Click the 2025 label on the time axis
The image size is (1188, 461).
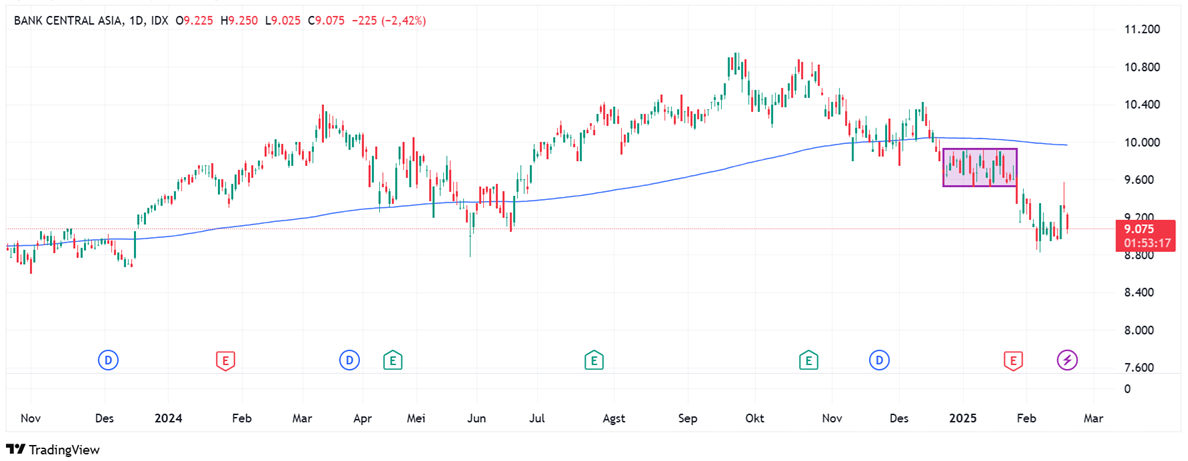(x=964, y=418)
